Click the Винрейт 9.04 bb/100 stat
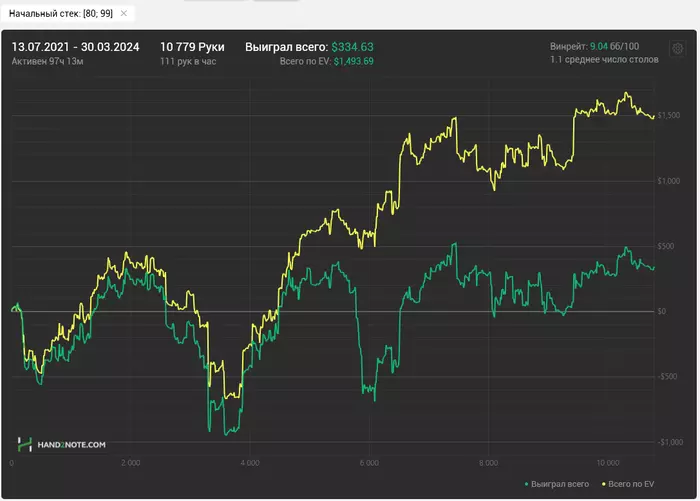Image resolution: width=700 pixels, height=501 pixels. [595, 46]
